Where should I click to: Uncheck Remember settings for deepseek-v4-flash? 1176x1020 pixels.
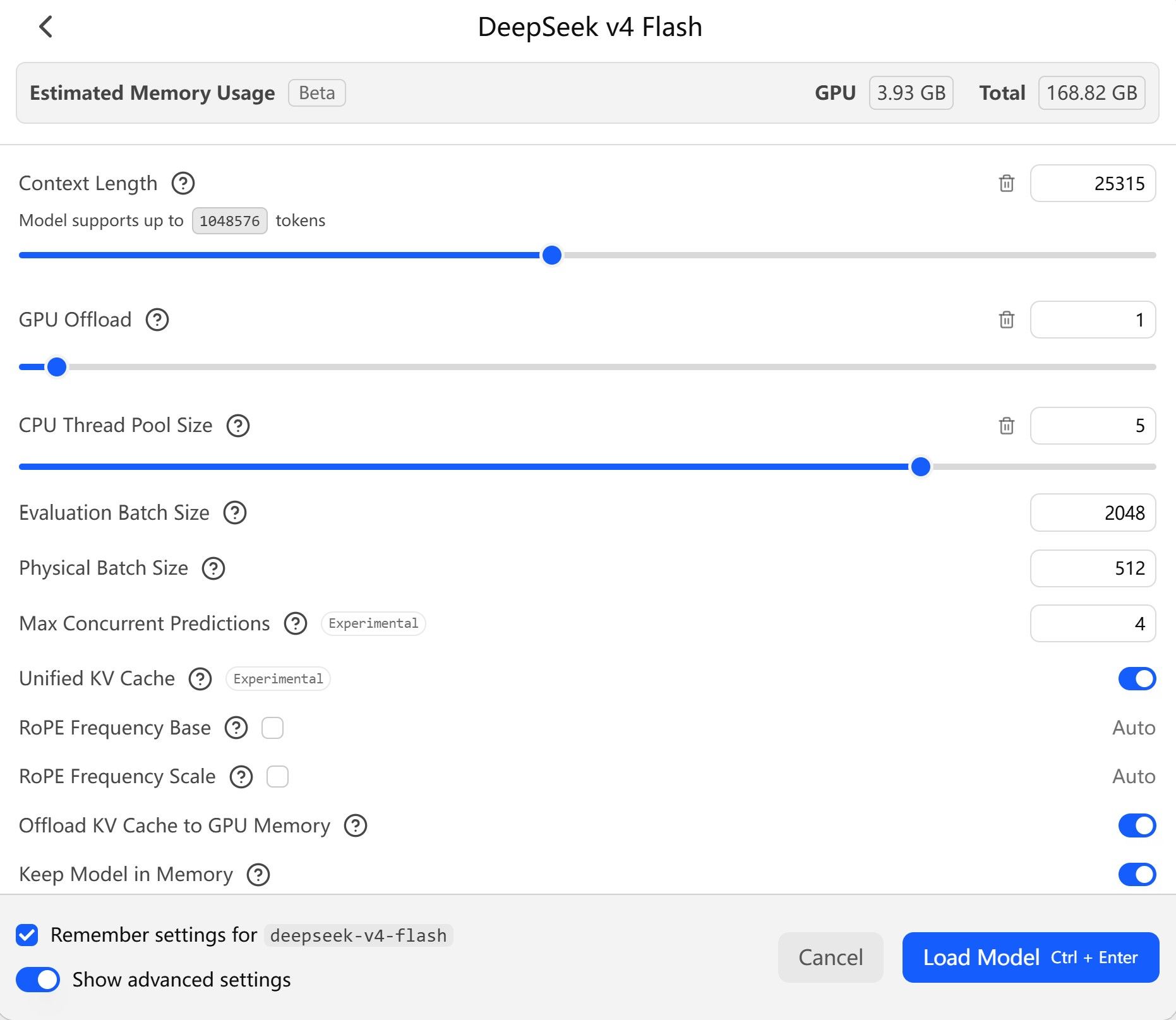coord(27,935)
